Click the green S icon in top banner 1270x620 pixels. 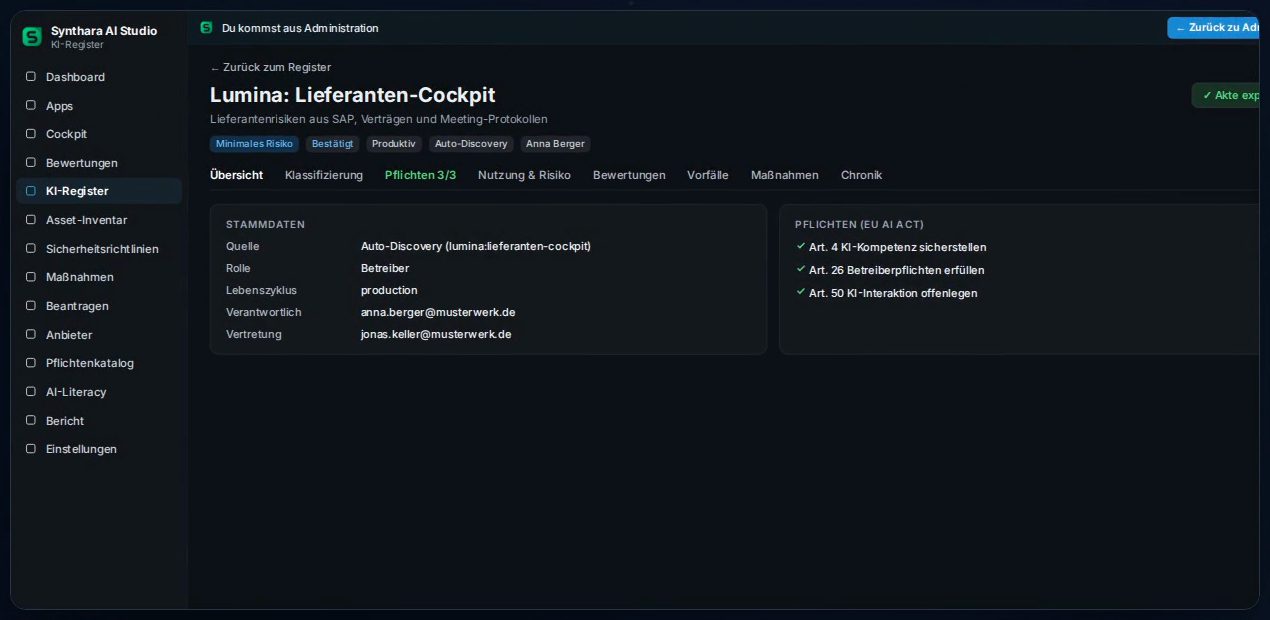(x=206, y=27)
